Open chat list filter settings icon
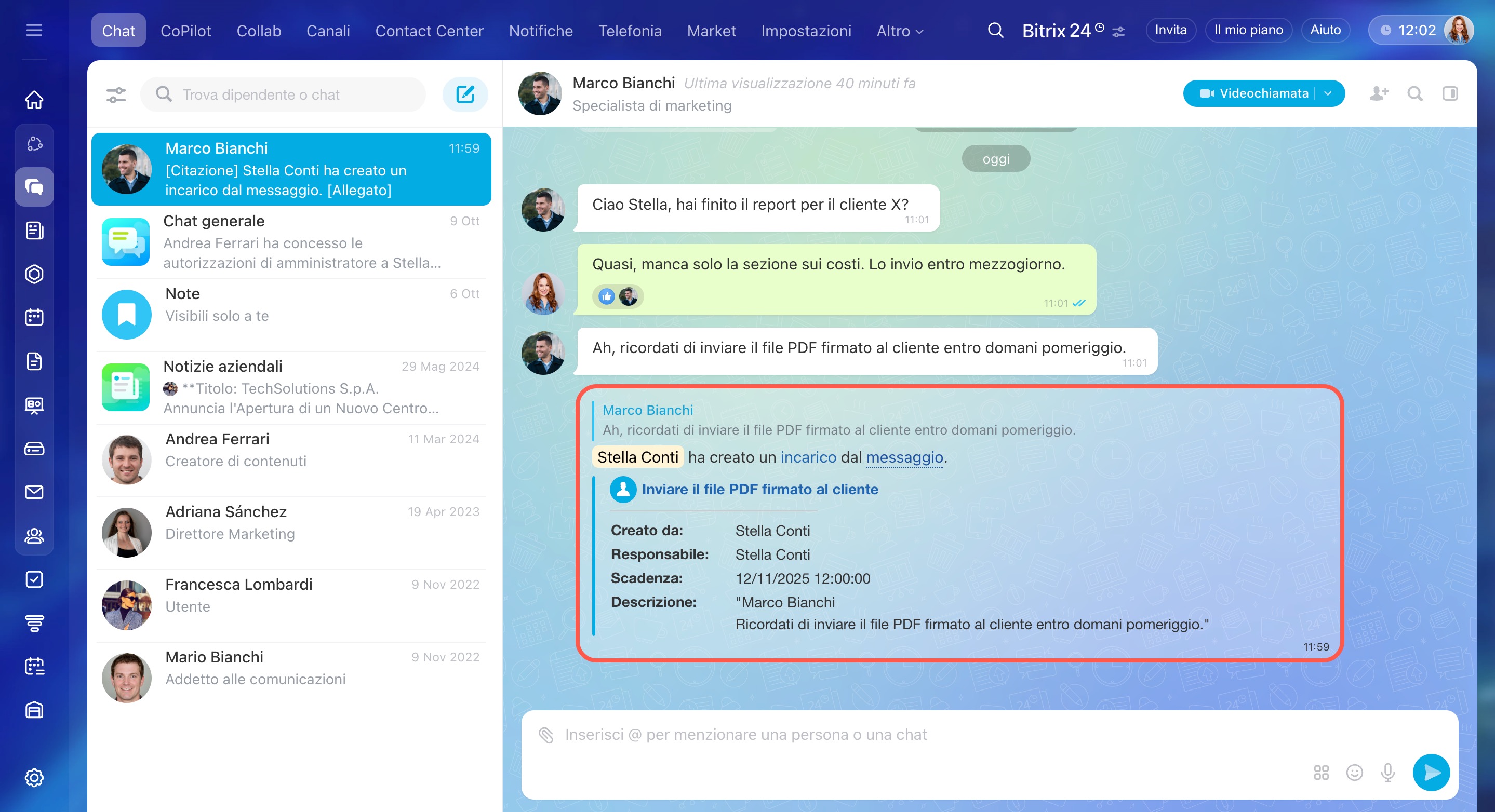 coord(116,94)
